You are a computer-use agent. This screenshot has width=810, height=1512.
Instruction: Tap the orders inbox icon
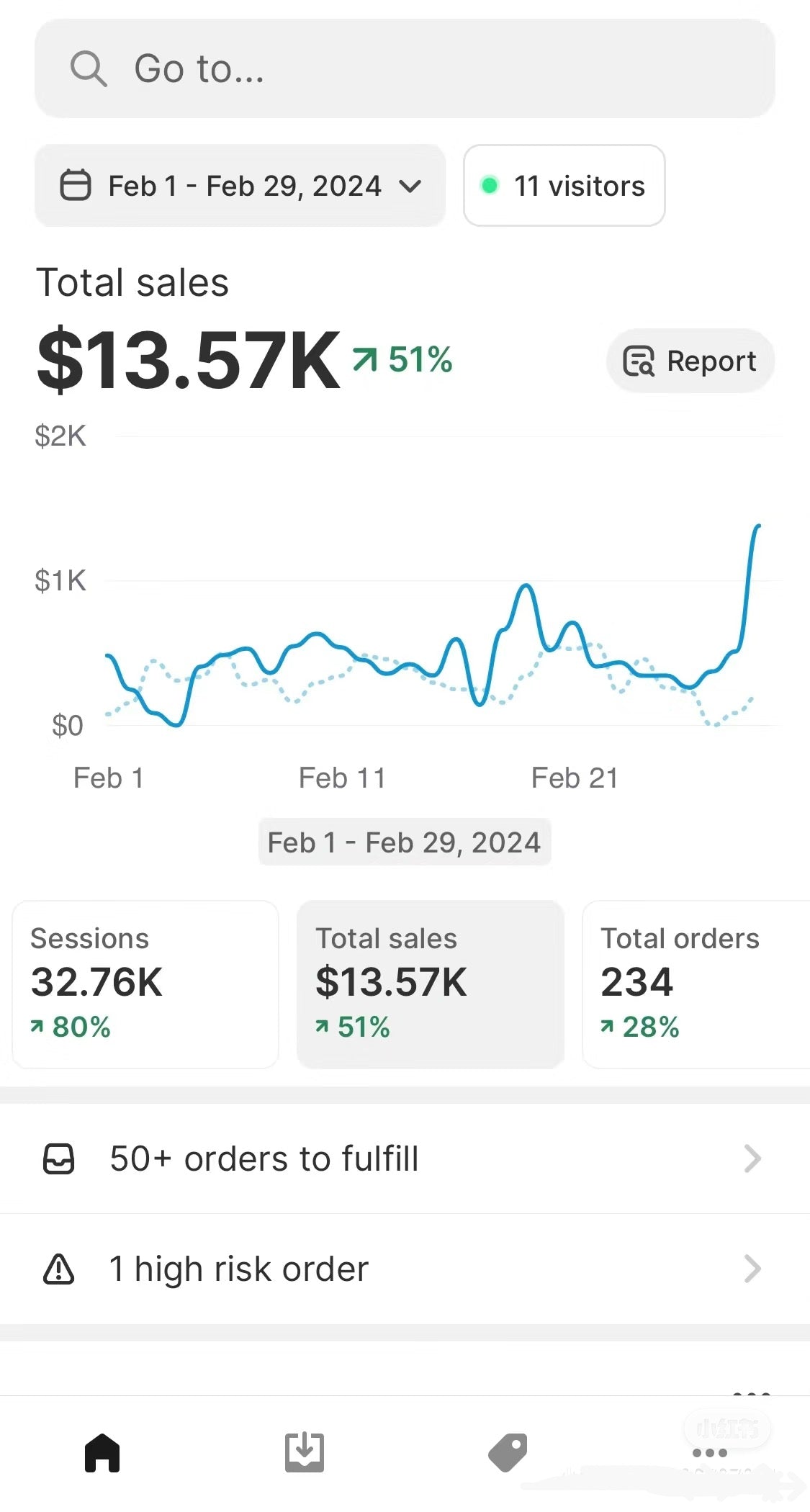[59, 1159]
